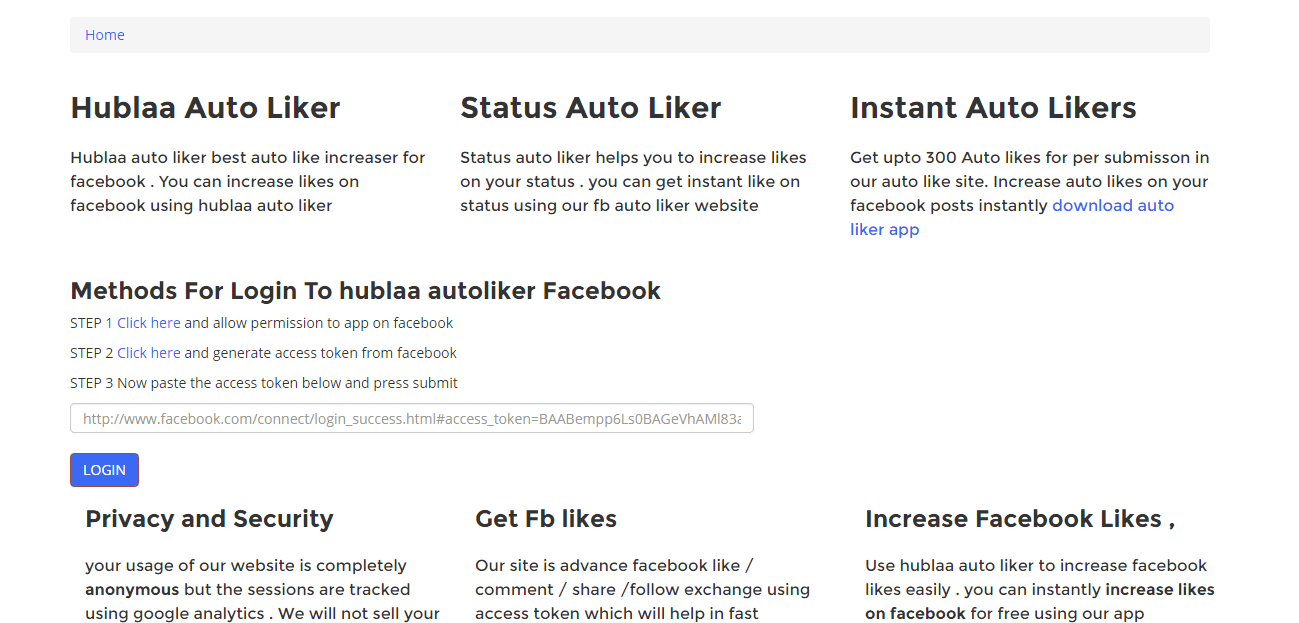Click the STEP 1 Click here link
The image size is (1299, 623).
[148, 323]
